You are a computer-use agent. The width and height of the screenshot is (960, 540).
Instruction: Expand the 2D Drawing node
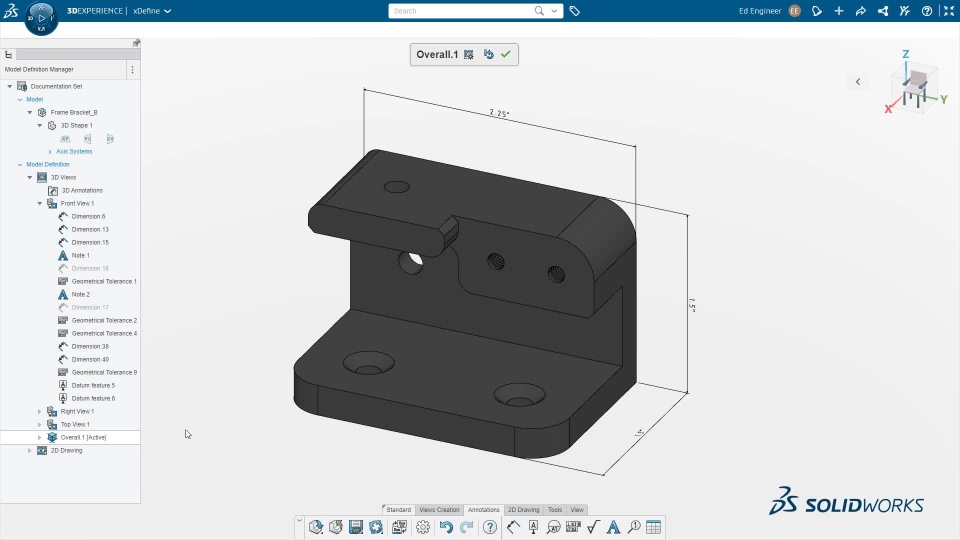[x=30, y=451]
